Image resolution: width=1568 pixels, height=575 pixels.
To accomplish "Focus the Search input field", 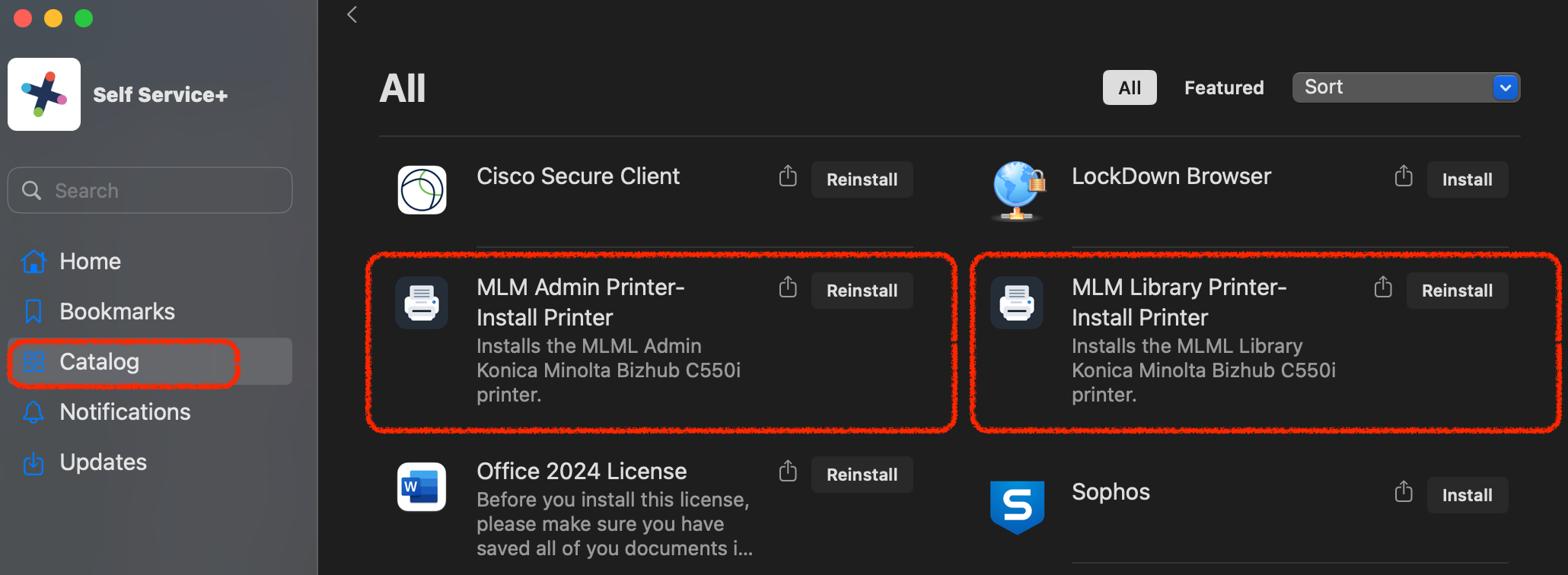I will pyautogui.click(x=150, y=190).
